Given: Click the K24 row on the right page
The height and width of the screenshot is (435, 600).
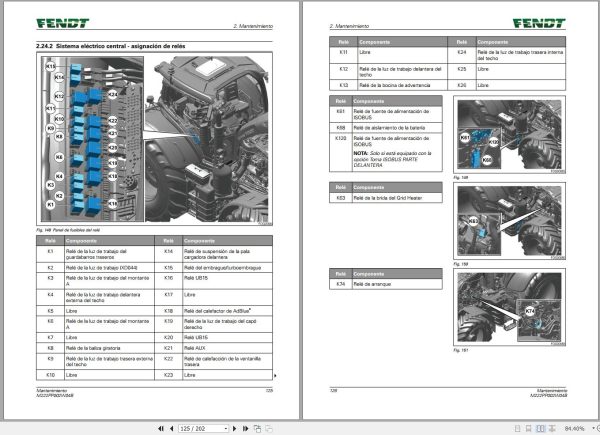Looking at the screenshot, I should click(x=507, y=55).
